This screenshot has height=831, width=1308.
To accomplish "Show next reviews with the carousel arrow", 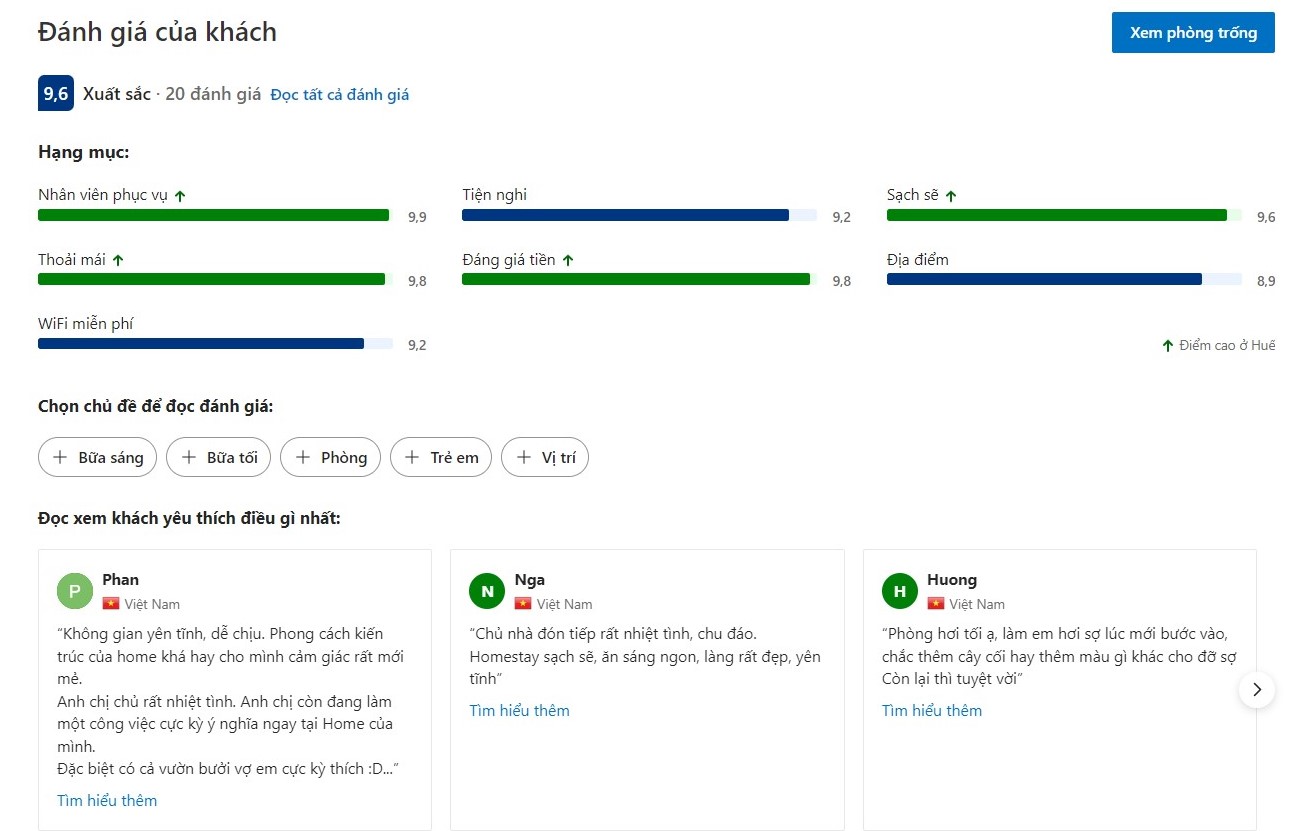I will pyautogui.click(x=1257, y=689).
